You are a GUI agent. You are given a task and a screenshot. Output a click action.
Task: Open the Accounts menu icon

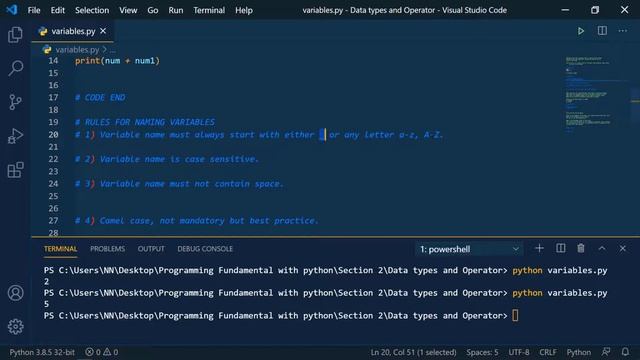pos(16,293)
